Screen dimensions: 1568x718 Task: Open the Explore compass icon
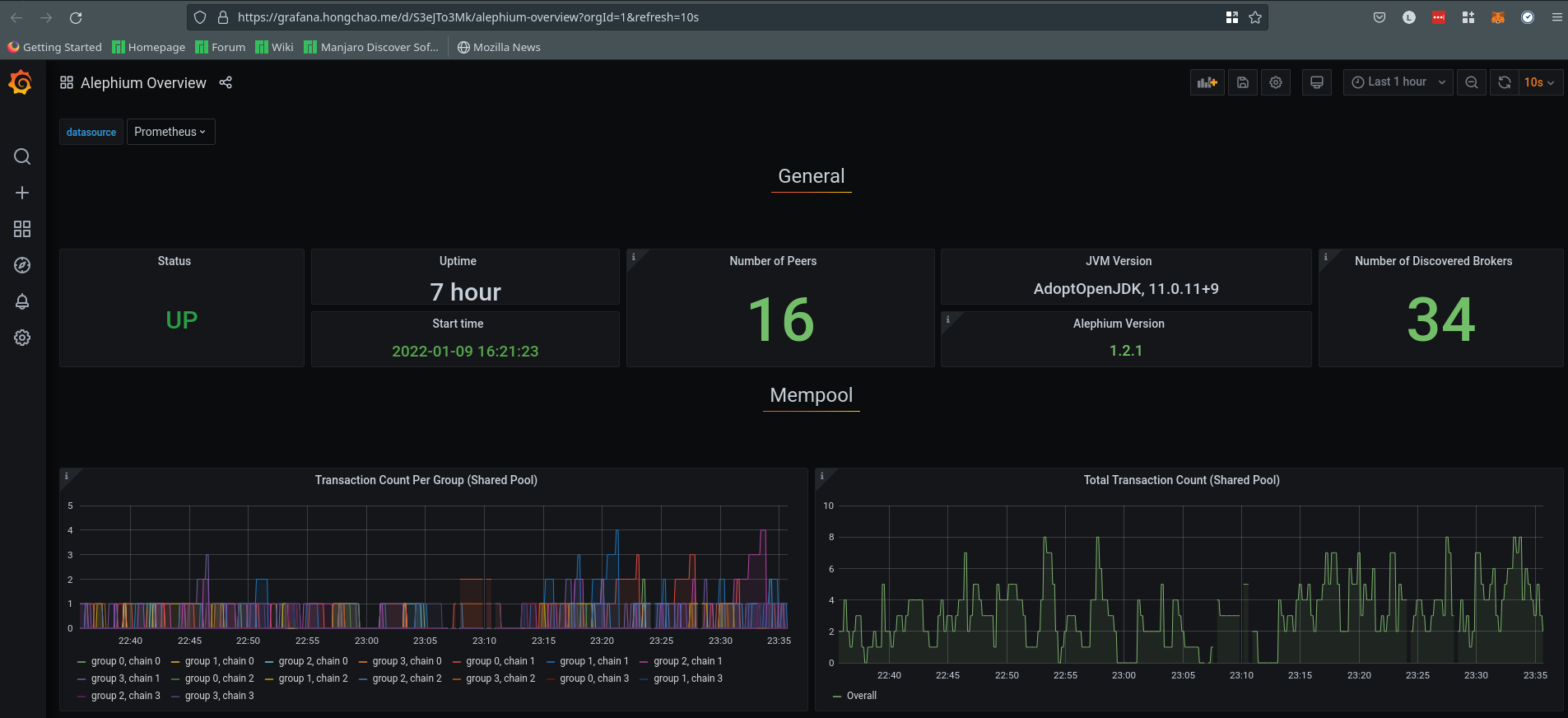click(22, 265)
